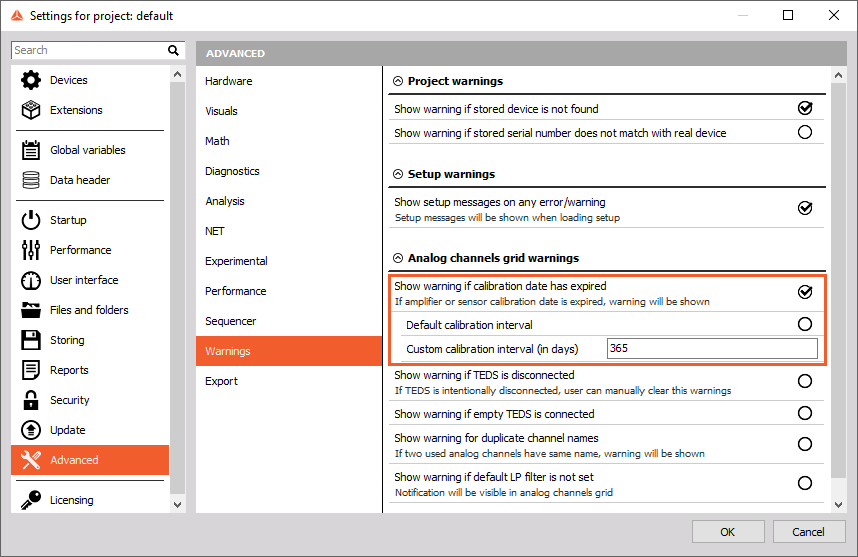858x557 pixels.
Task: Click the warnings panel scrollbar thumb
Action: (x=838, y=280)
